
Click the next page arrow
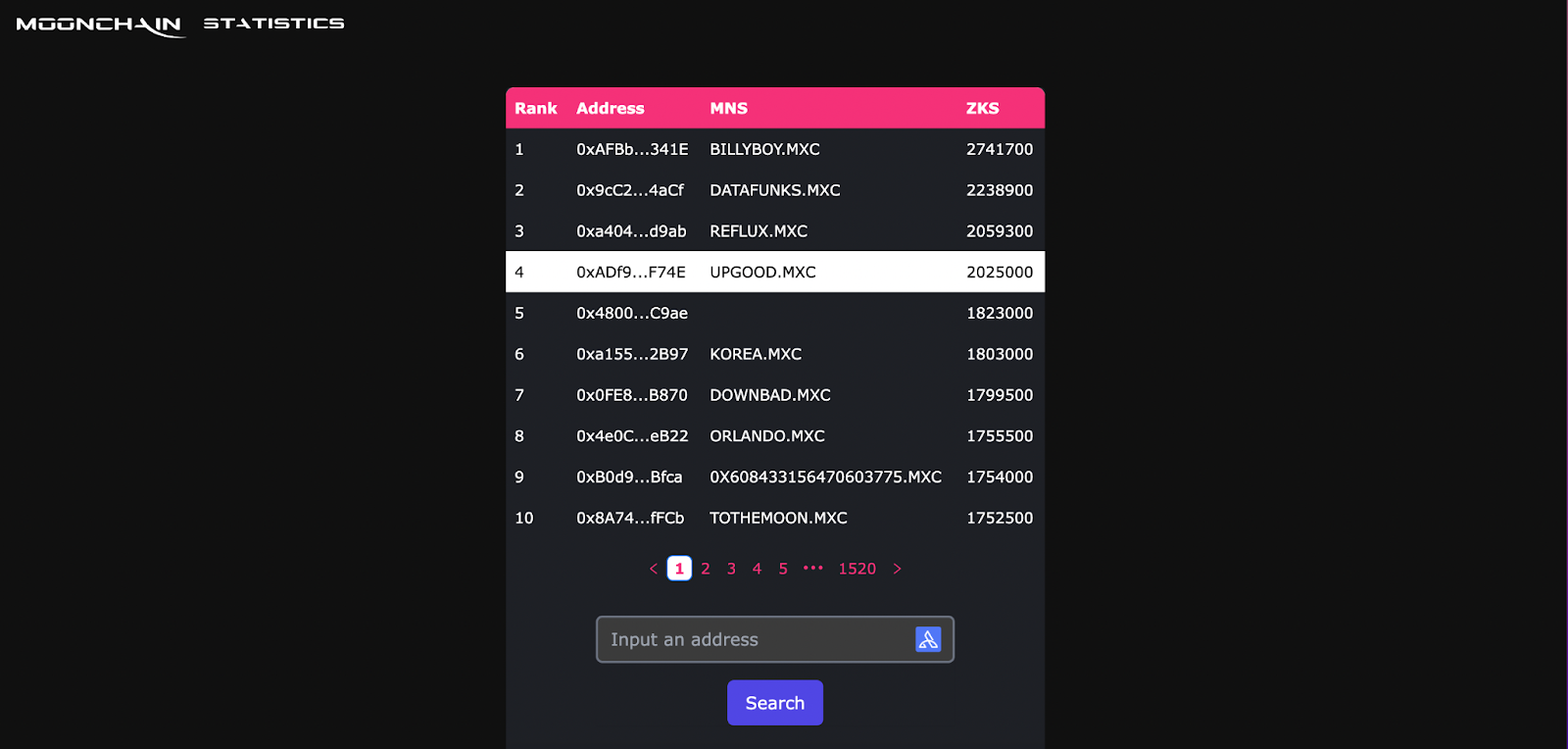[x=897, y=569]
